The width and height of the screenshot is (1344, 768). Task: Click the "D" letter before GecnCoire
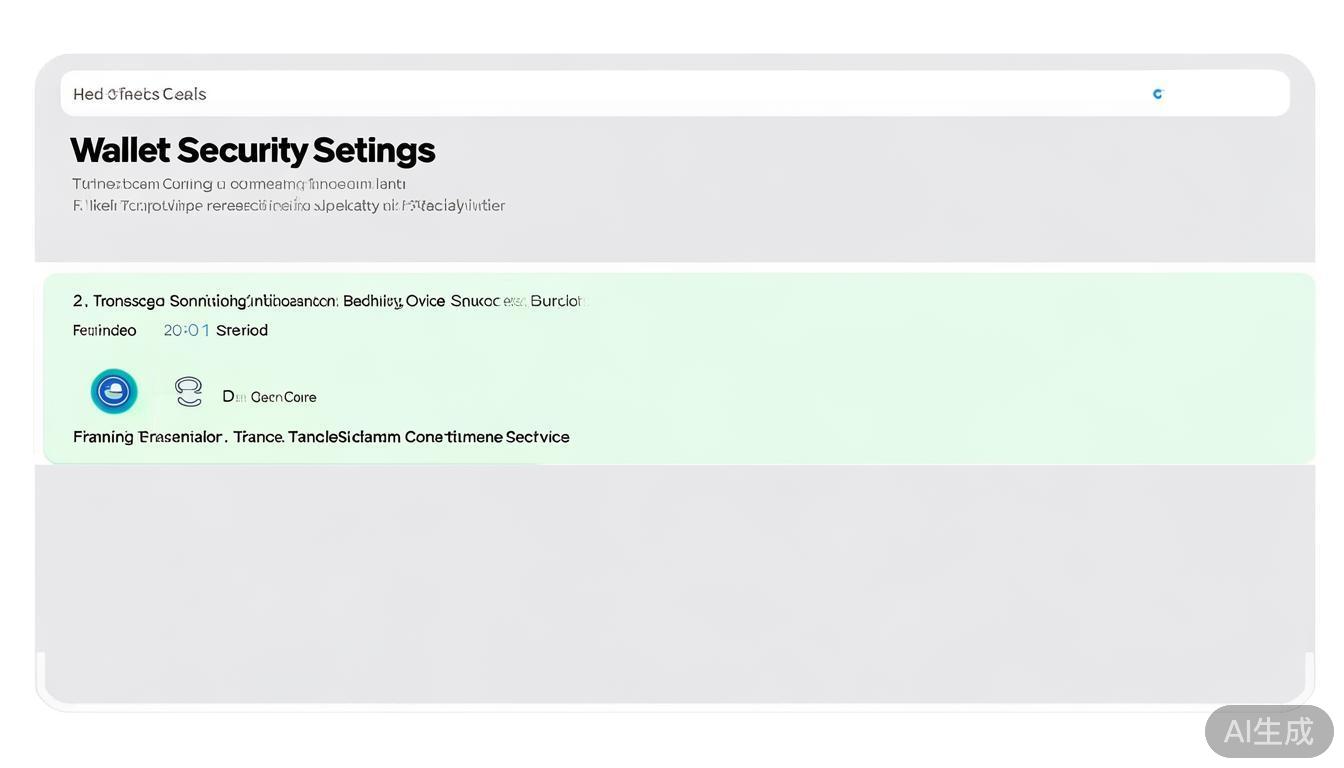[x=228, y=397]
